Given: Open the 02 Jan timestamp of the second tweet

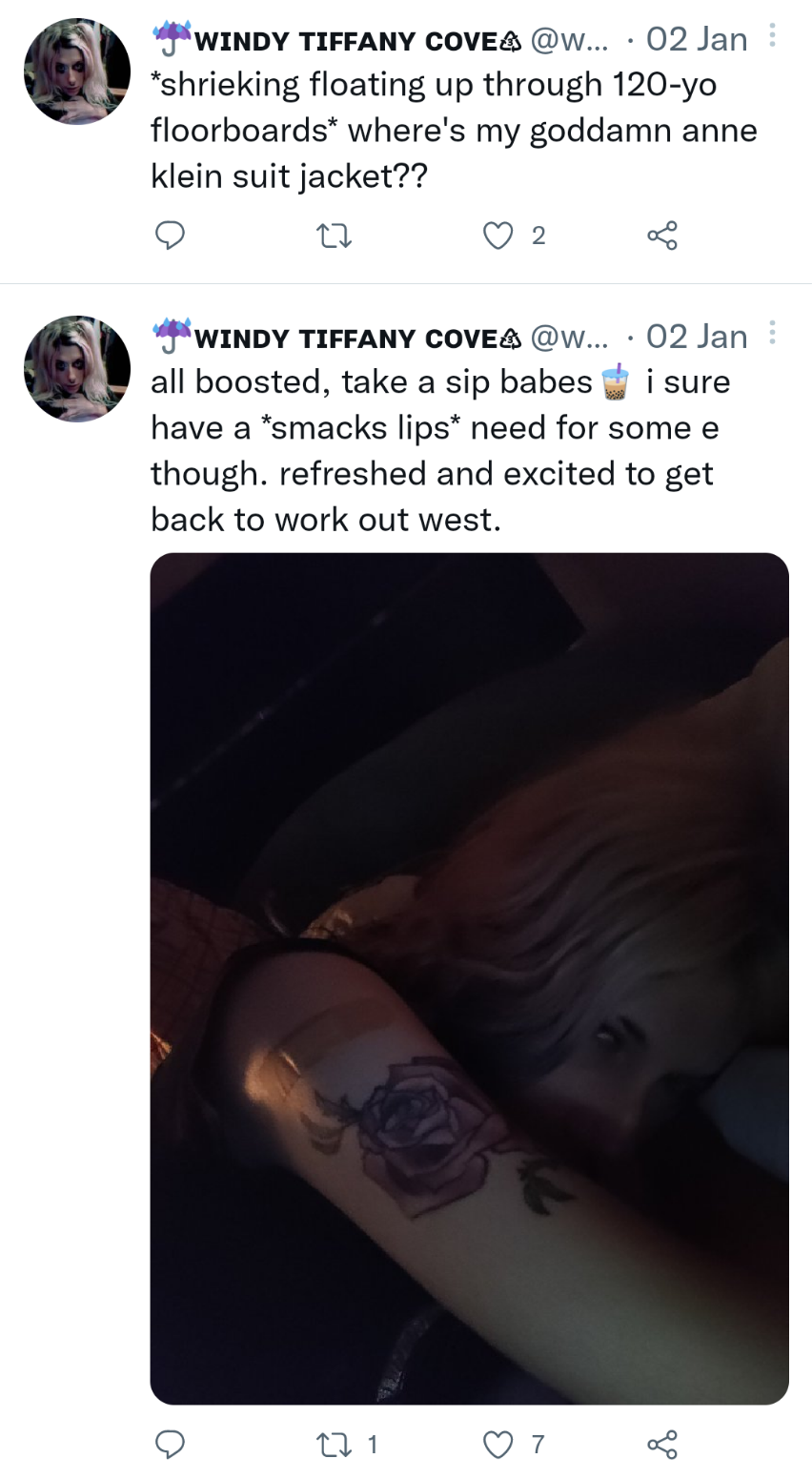Looking at the screenshot, I should coord(697,337).
